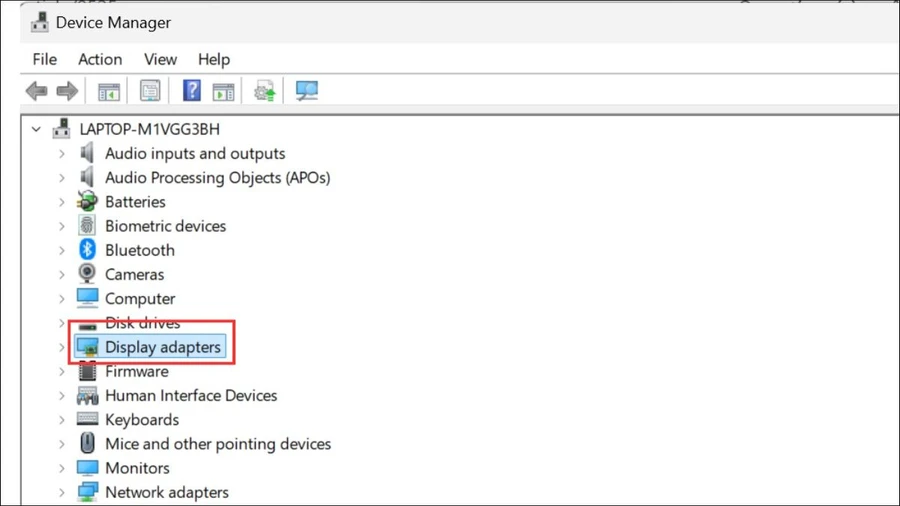This screenshot has height=506, width=900.
Task: Select the Computer label
Action: pos(140,299)
